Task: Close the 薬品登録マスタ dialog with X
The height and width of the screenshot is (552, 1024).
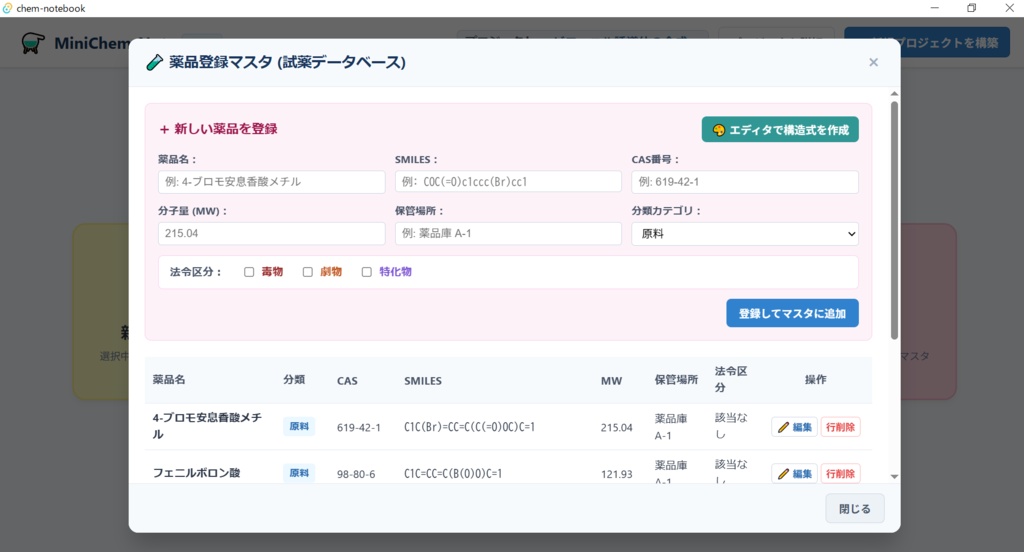Action: [x=873, y=63]
